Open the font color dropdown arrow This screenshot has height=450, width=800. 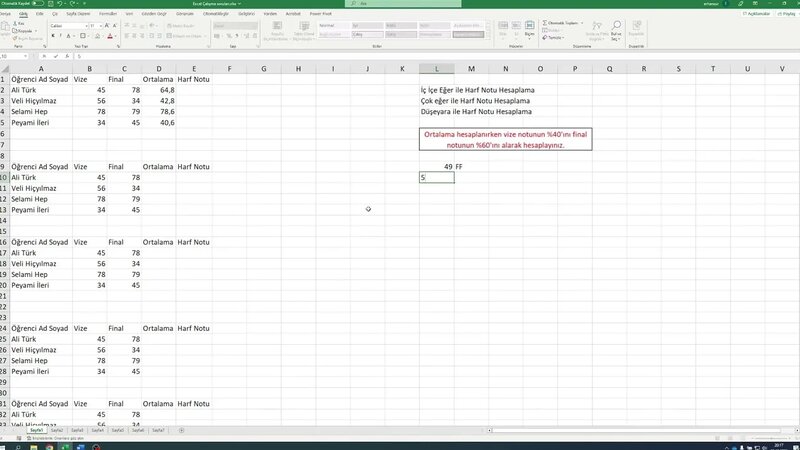pos(115,36)
